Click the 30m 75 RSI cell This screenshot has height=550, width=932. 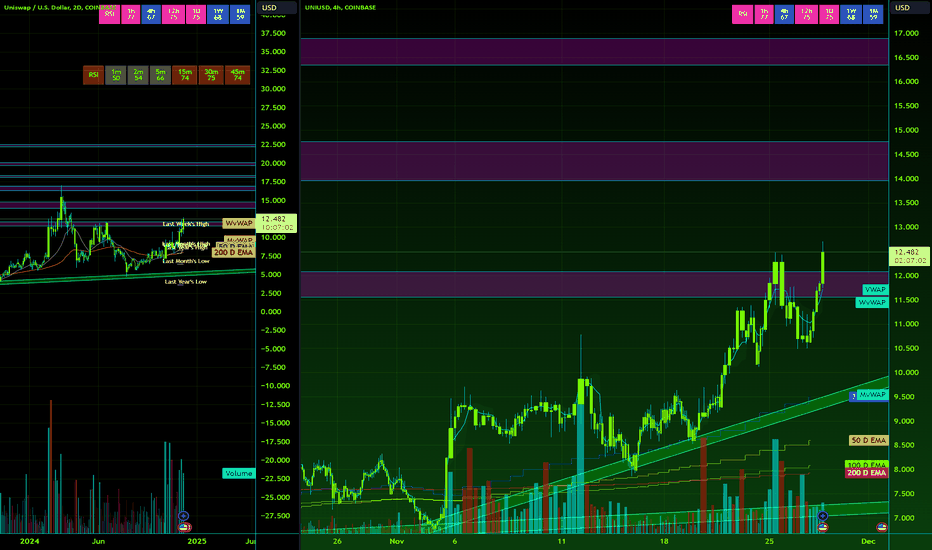(x=211, y=75)
